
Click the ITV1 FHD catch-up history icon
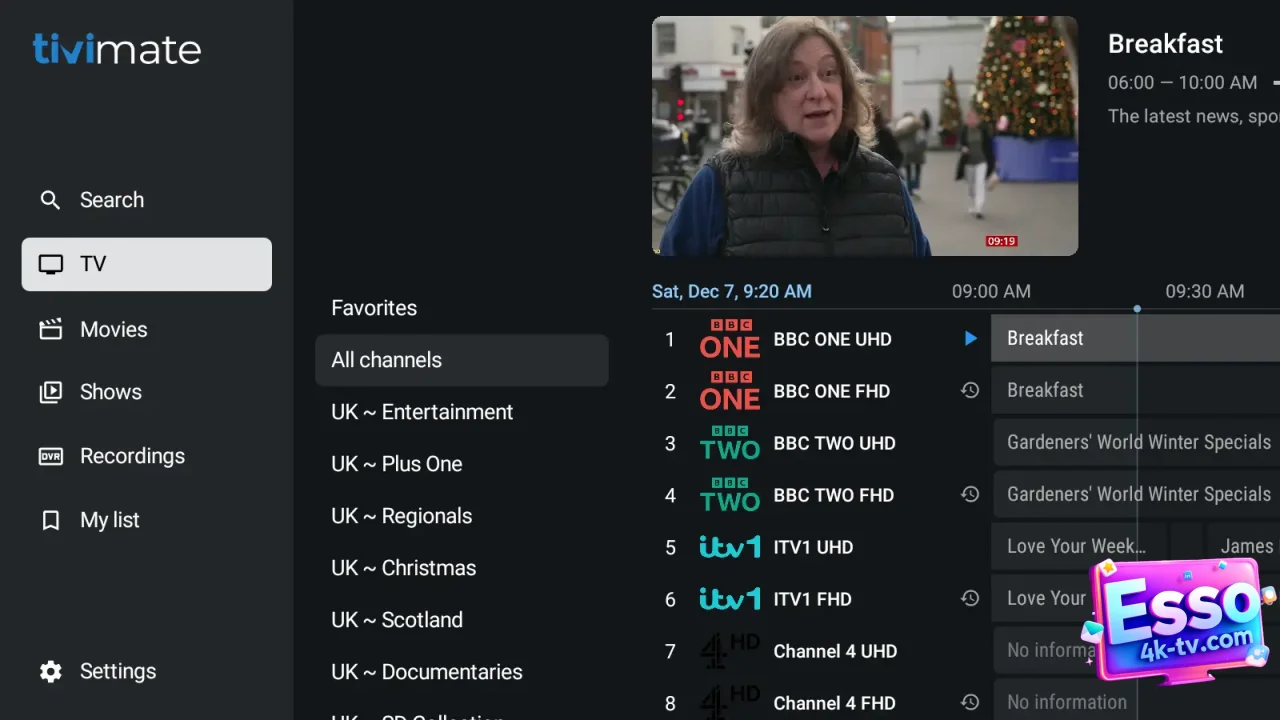tap(970, 599)
